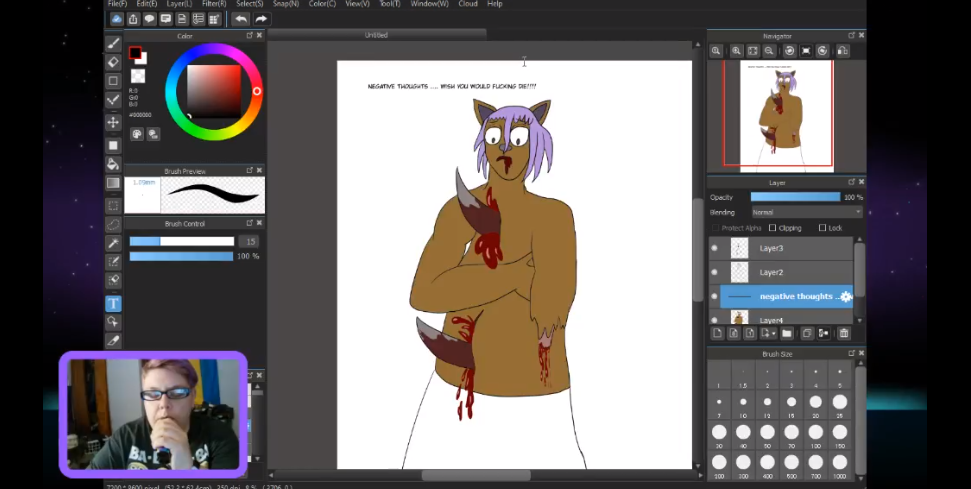This screenshot has width=971, height=489.
Task: Hide Layer2 visibility dot
Action: pyautogui.click(x=714, y=272)
